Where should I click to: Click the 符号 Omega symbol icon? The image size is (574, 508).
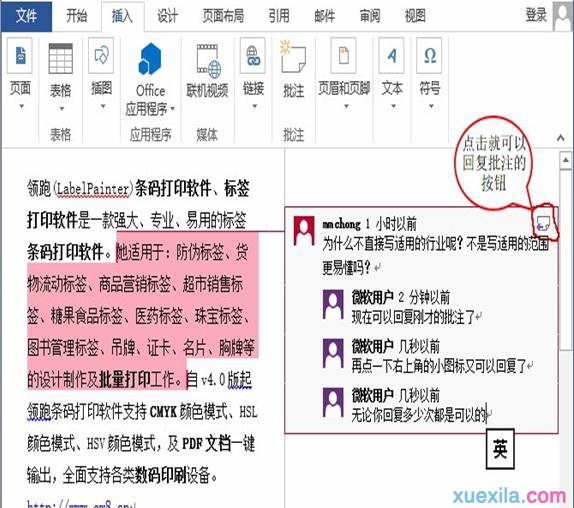coord(429,56)
